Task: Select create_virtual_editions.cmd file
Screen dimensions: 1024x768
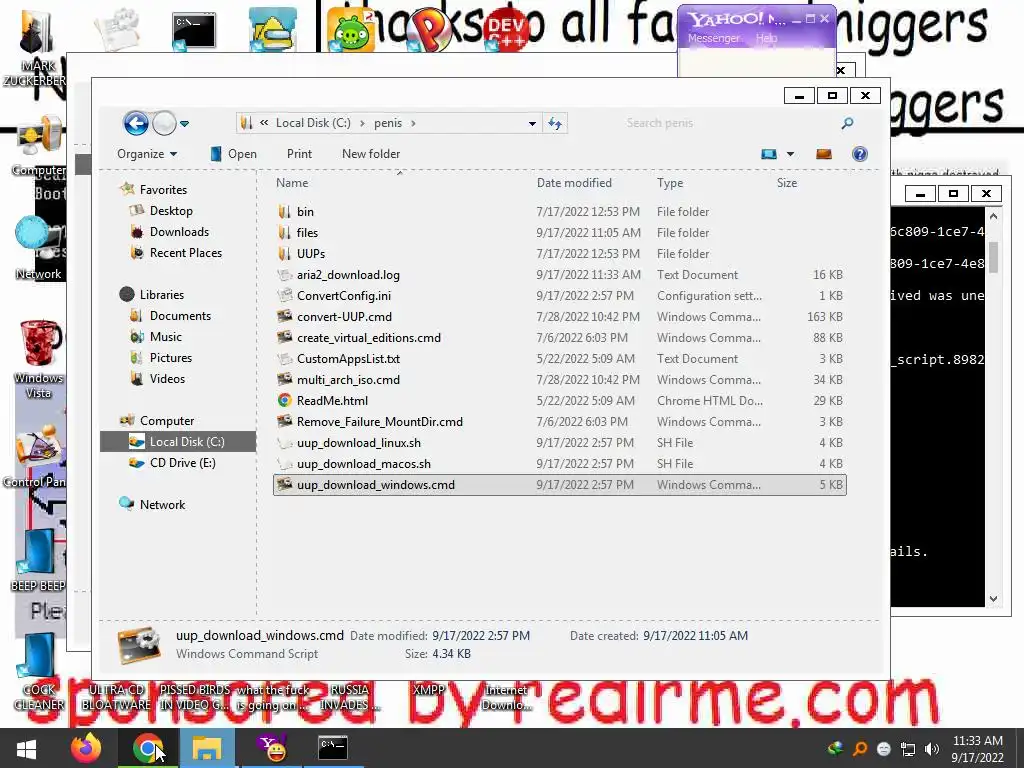Action: [560, 338]
